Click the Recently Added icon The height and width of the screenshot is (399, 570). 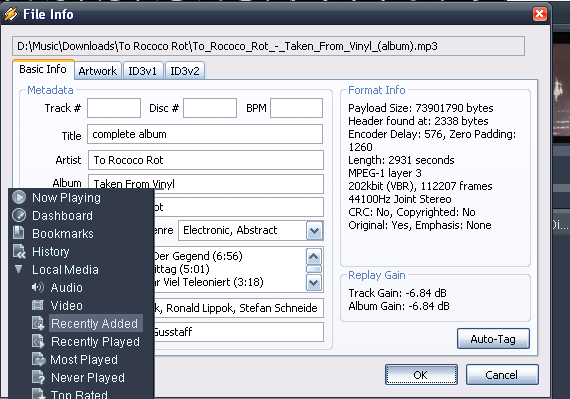point(38,323)
